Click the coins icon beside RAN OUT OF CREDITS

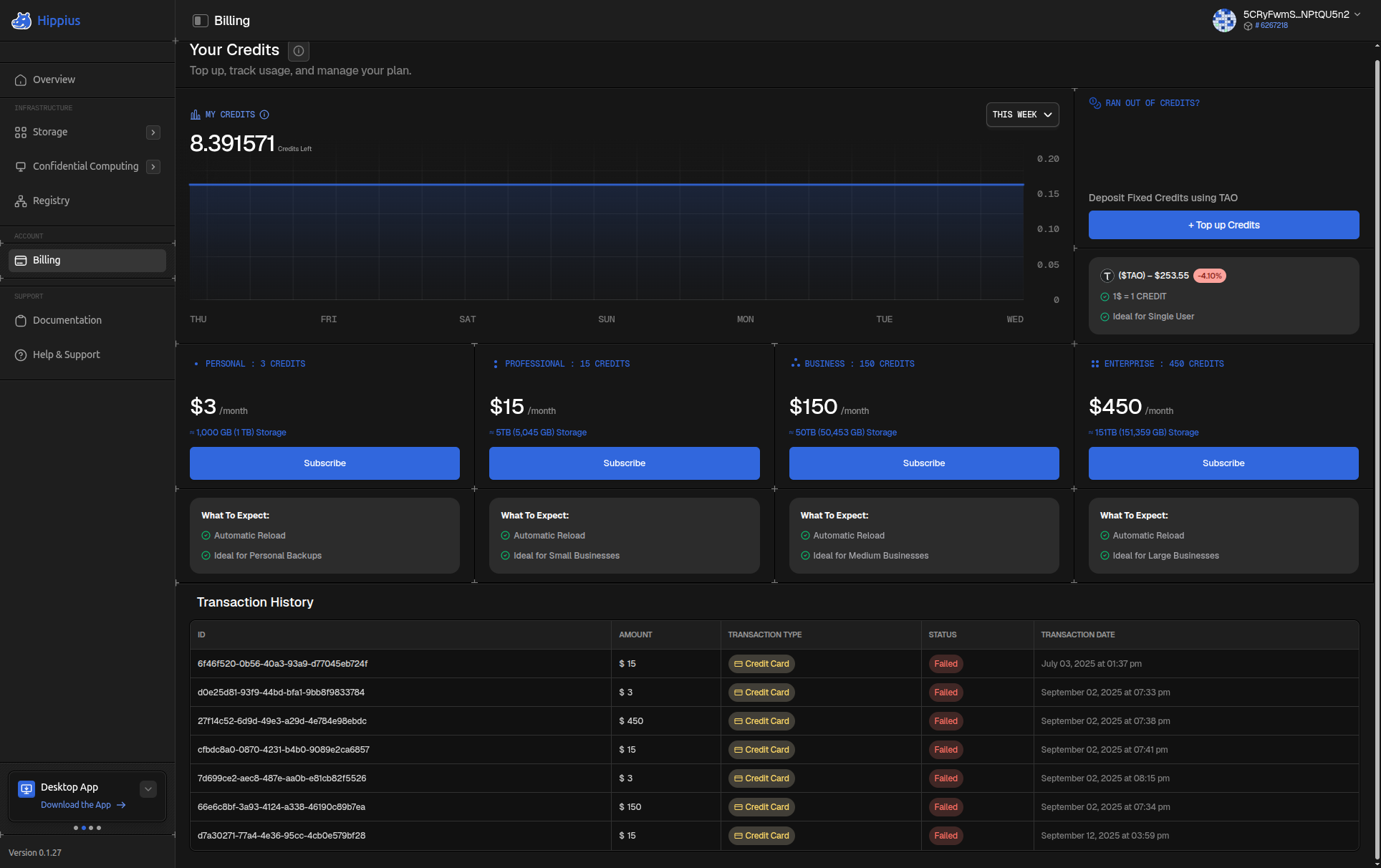[1094, 103]
